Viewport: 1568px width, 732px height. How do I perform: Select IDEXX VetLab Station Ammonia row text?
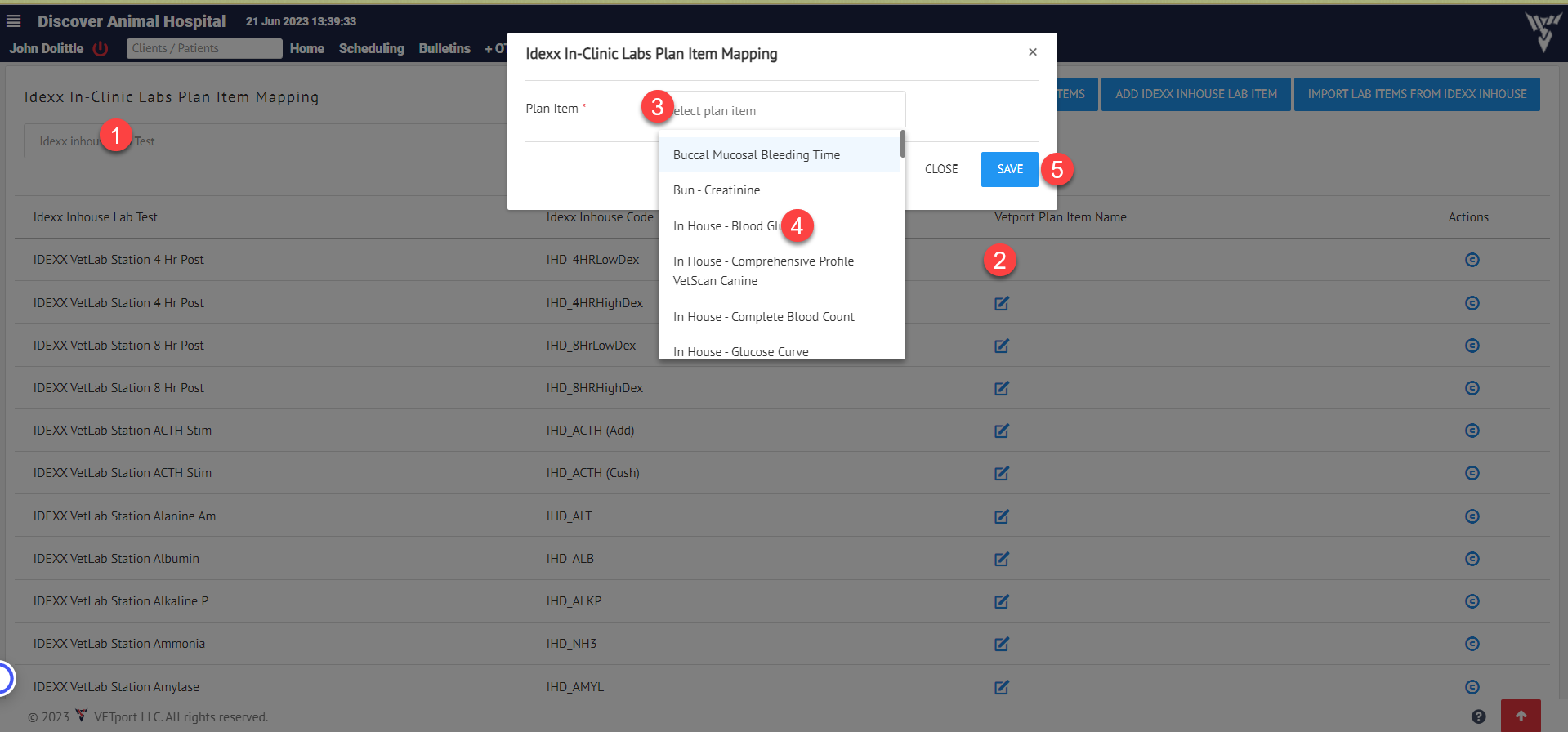click(119, 644)
